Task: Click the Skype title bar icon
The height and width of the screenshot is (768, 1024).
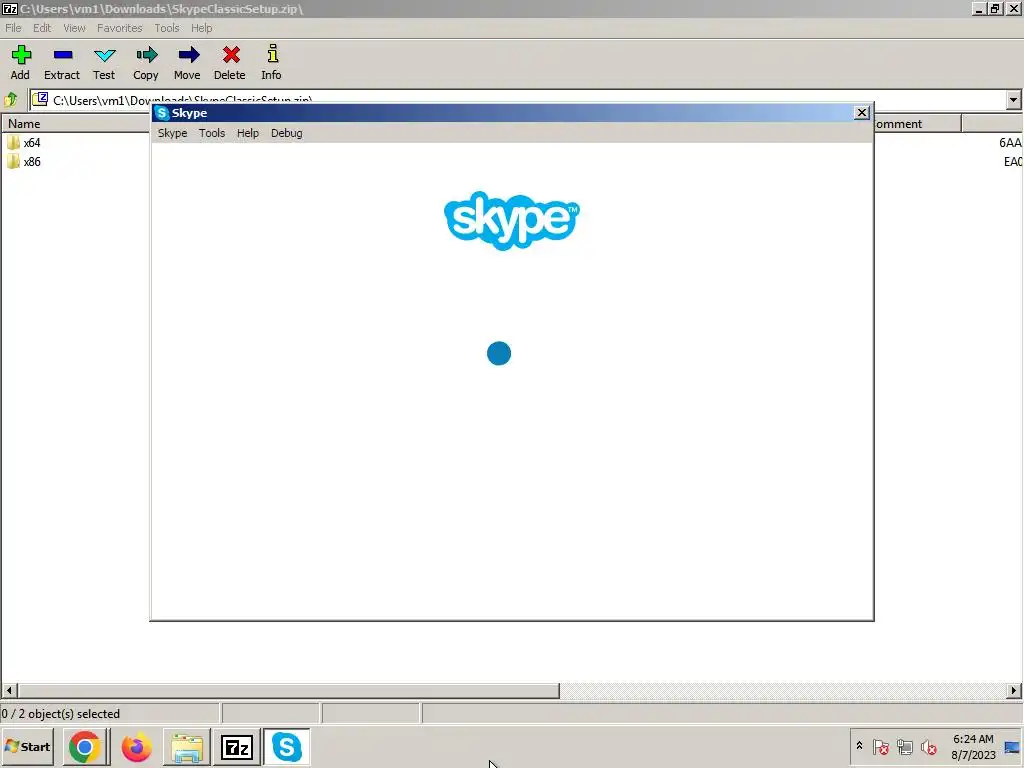Action: (x=162, y=113)
